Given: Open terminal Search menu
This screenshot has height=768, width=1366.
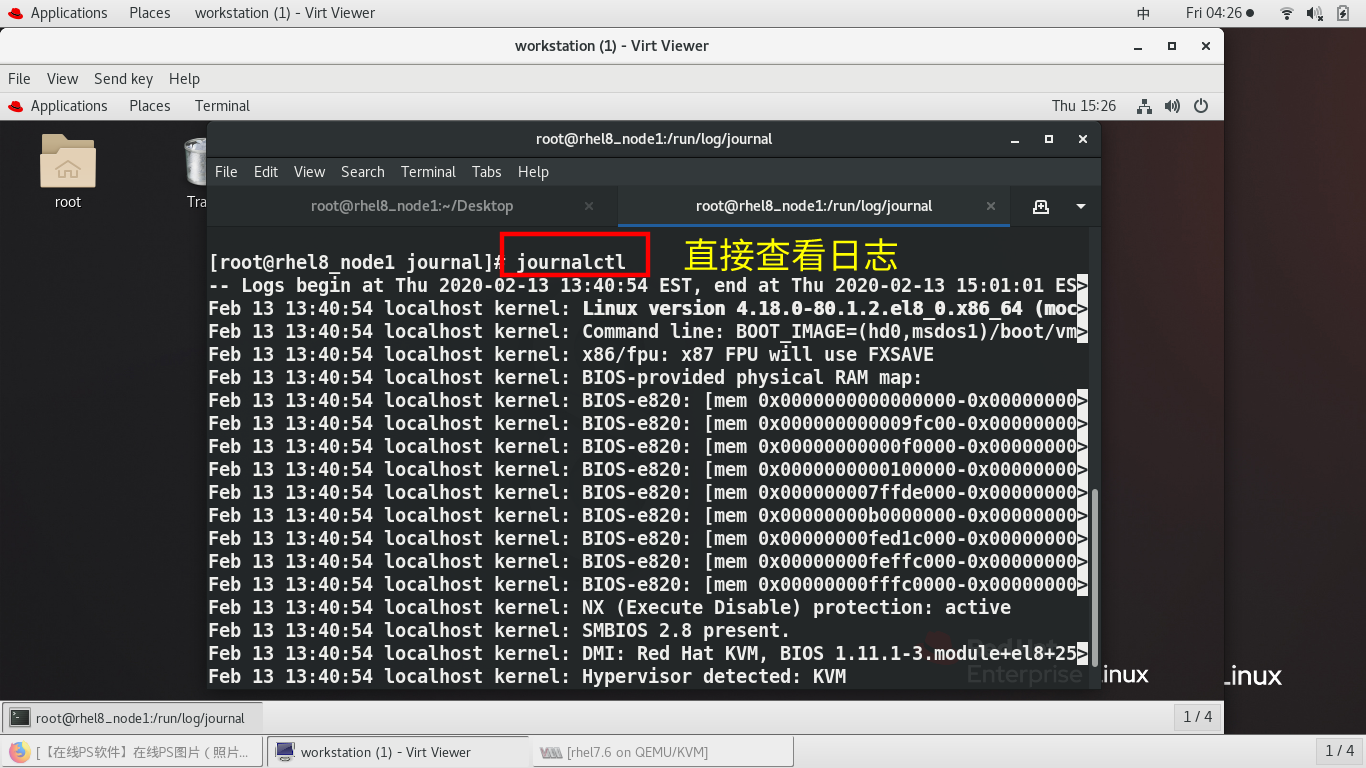Looking at the screenshot, I should click(x=363, y=172).
